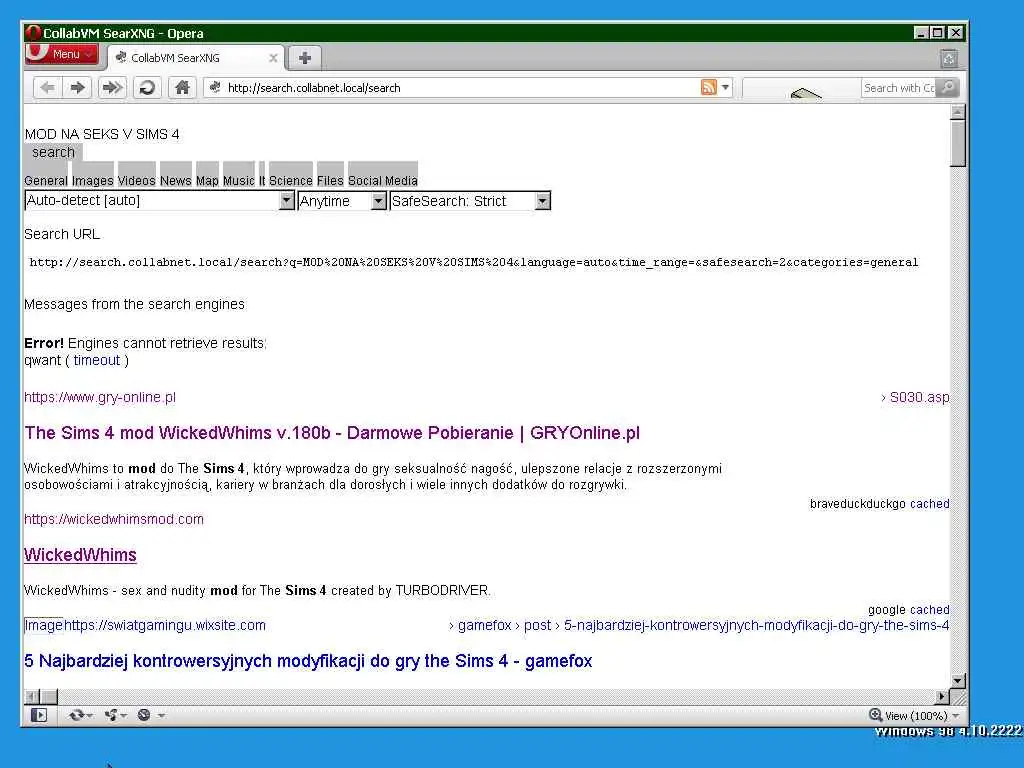1024x768 pixels.
Task: Open the Opera Turbo icon
Action: (x=144, y=715)
